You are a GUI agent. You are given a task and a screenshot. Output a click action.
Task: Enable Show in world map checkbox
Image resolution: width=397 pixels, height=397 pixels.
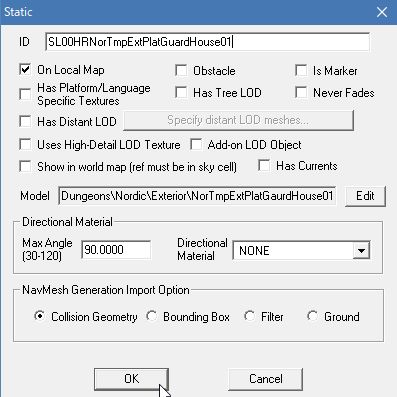point(25,166)
